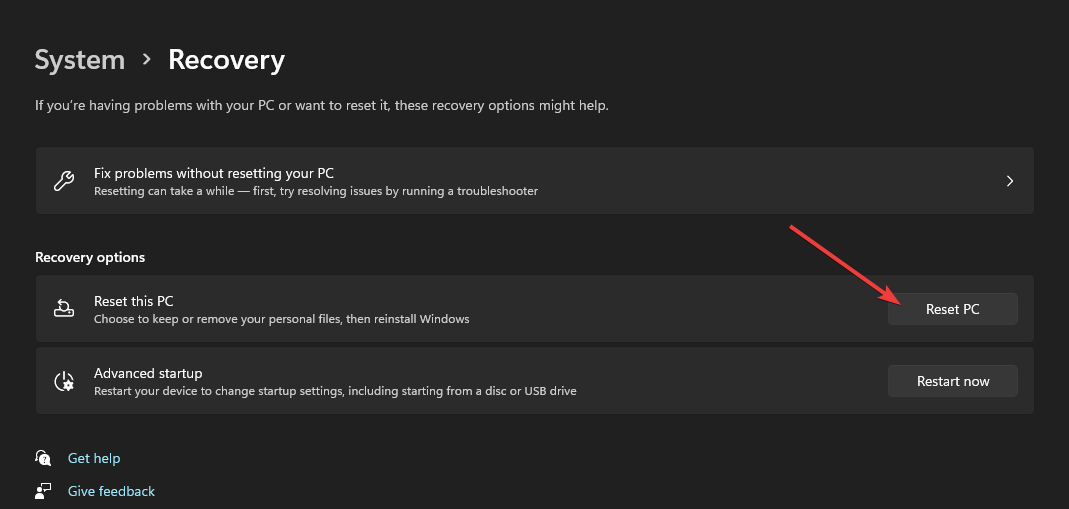Open the Give feedback link

[x=111, y=491]
